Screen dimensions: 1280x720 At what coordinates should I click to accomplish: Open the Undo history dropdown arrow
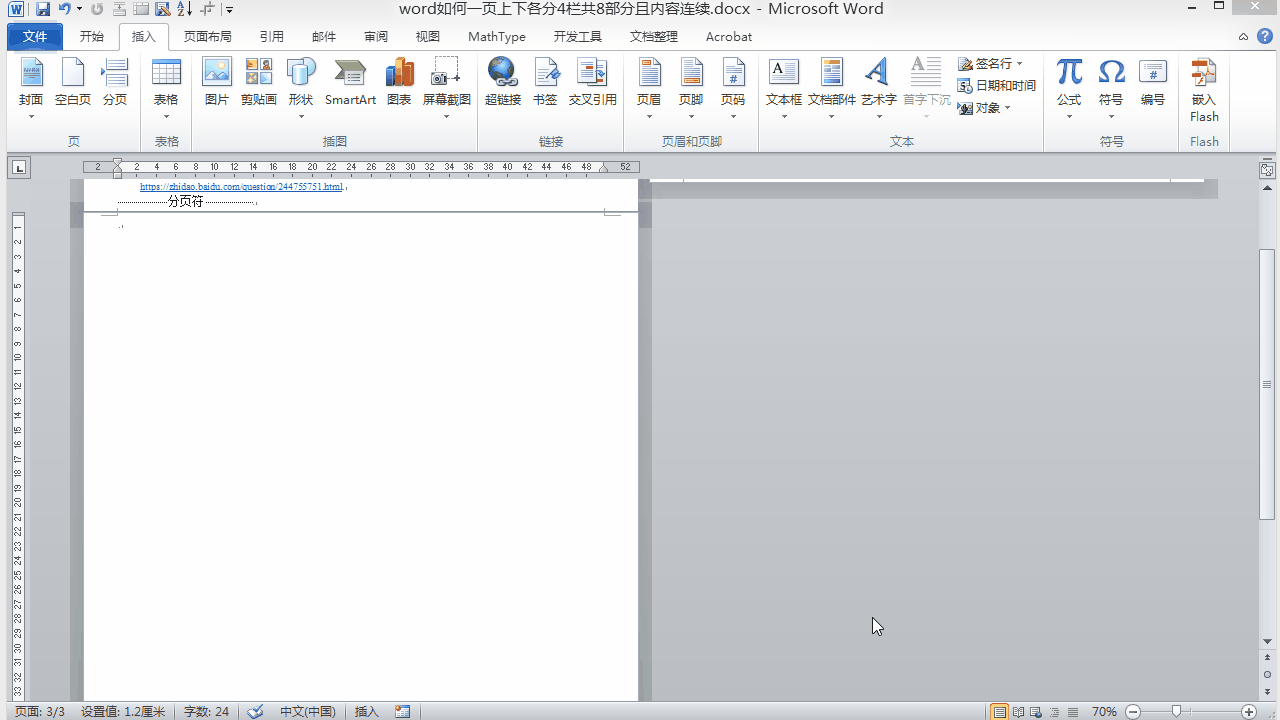click(80, 9)
